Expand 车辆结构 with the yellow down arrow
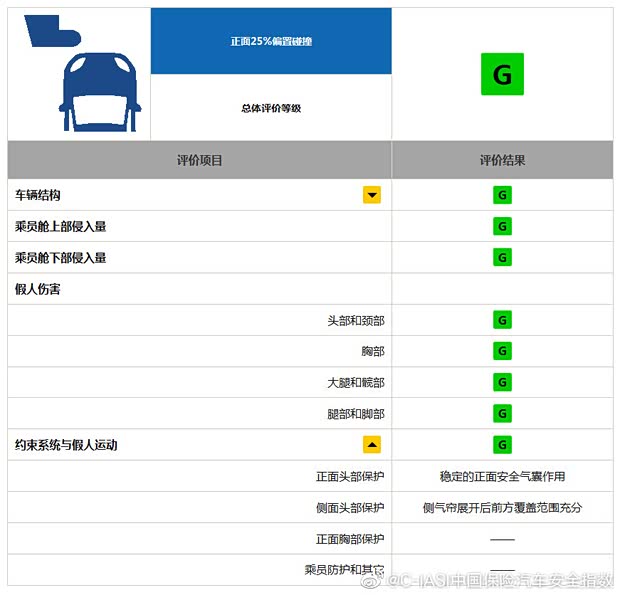Viewport: 620px width, 595px height. pyautogui.click(x=372, y=195)
